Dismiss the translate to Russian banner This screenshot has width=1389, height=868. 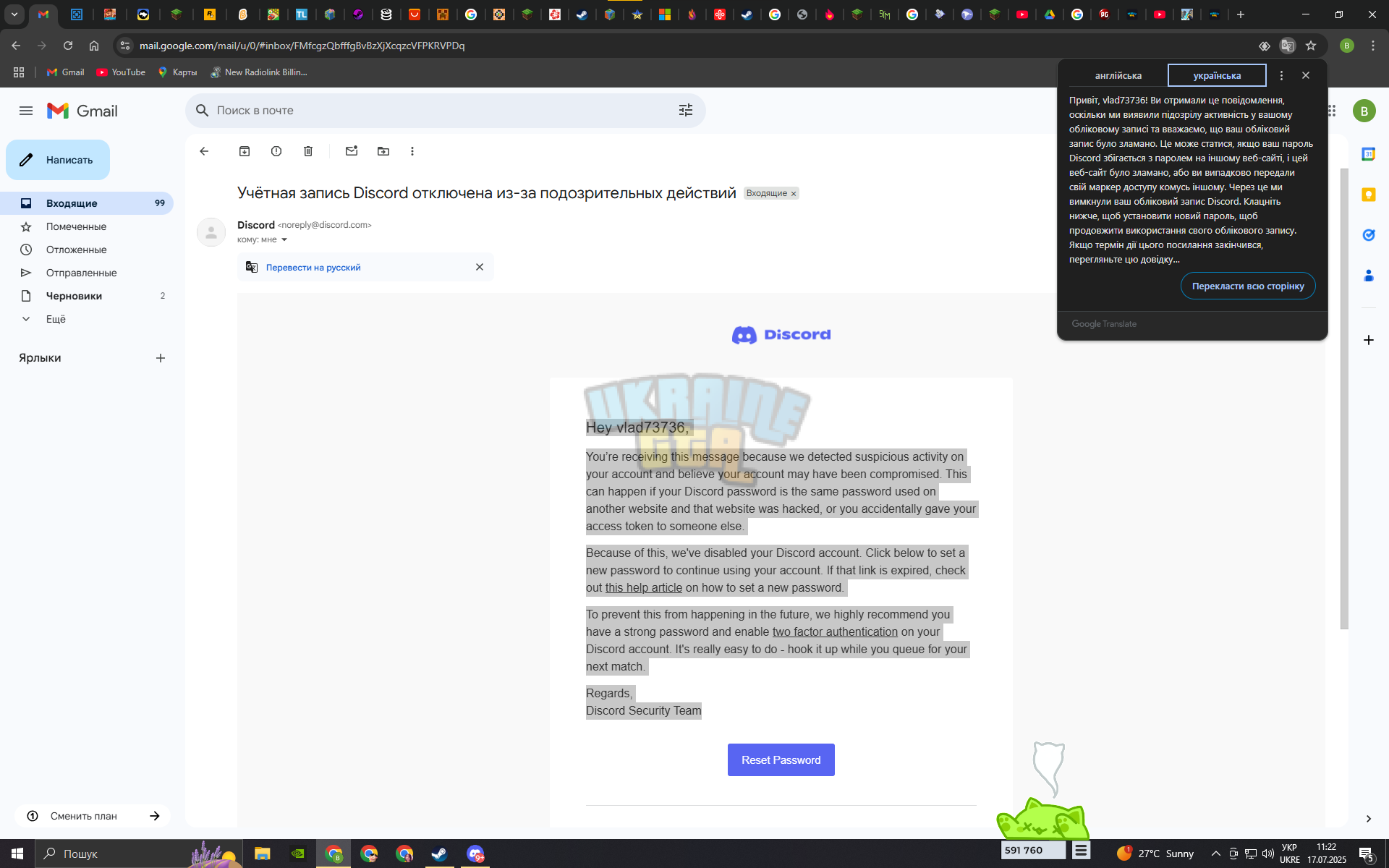point(480,267)
